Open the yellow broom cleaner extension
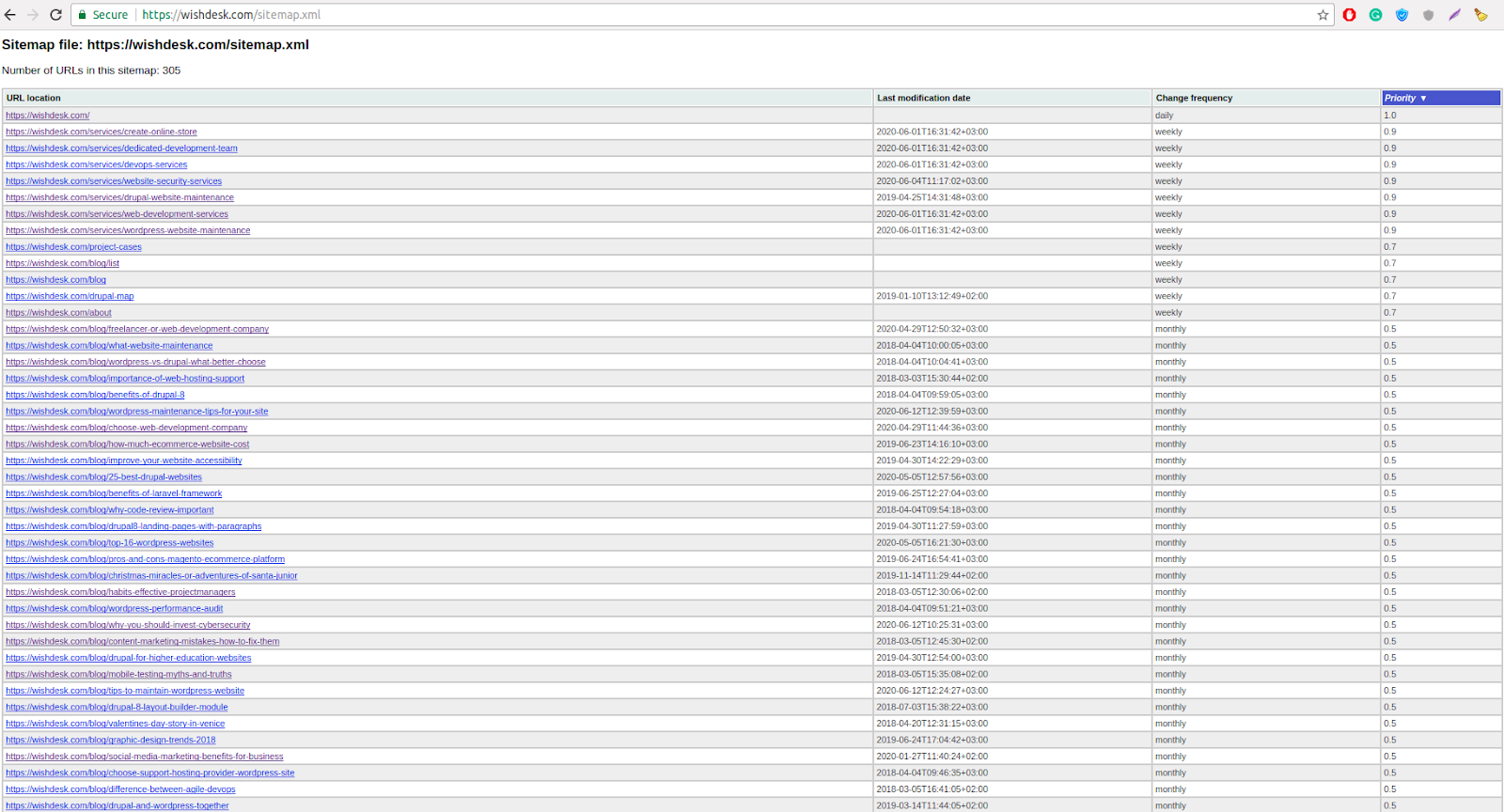 point(1480,15)
